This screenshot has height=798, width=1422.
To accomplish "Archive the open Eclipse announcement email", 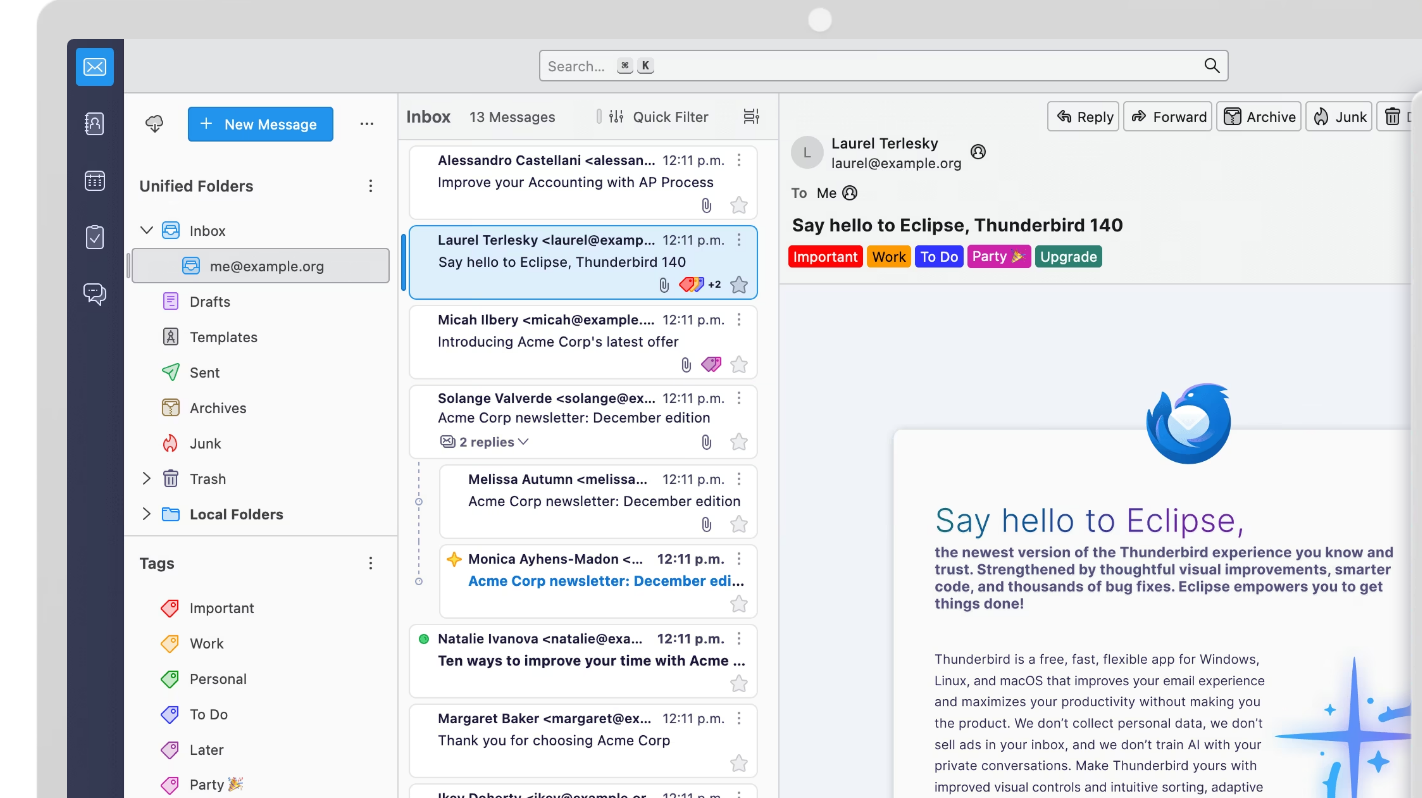I will coord(1259,116).
